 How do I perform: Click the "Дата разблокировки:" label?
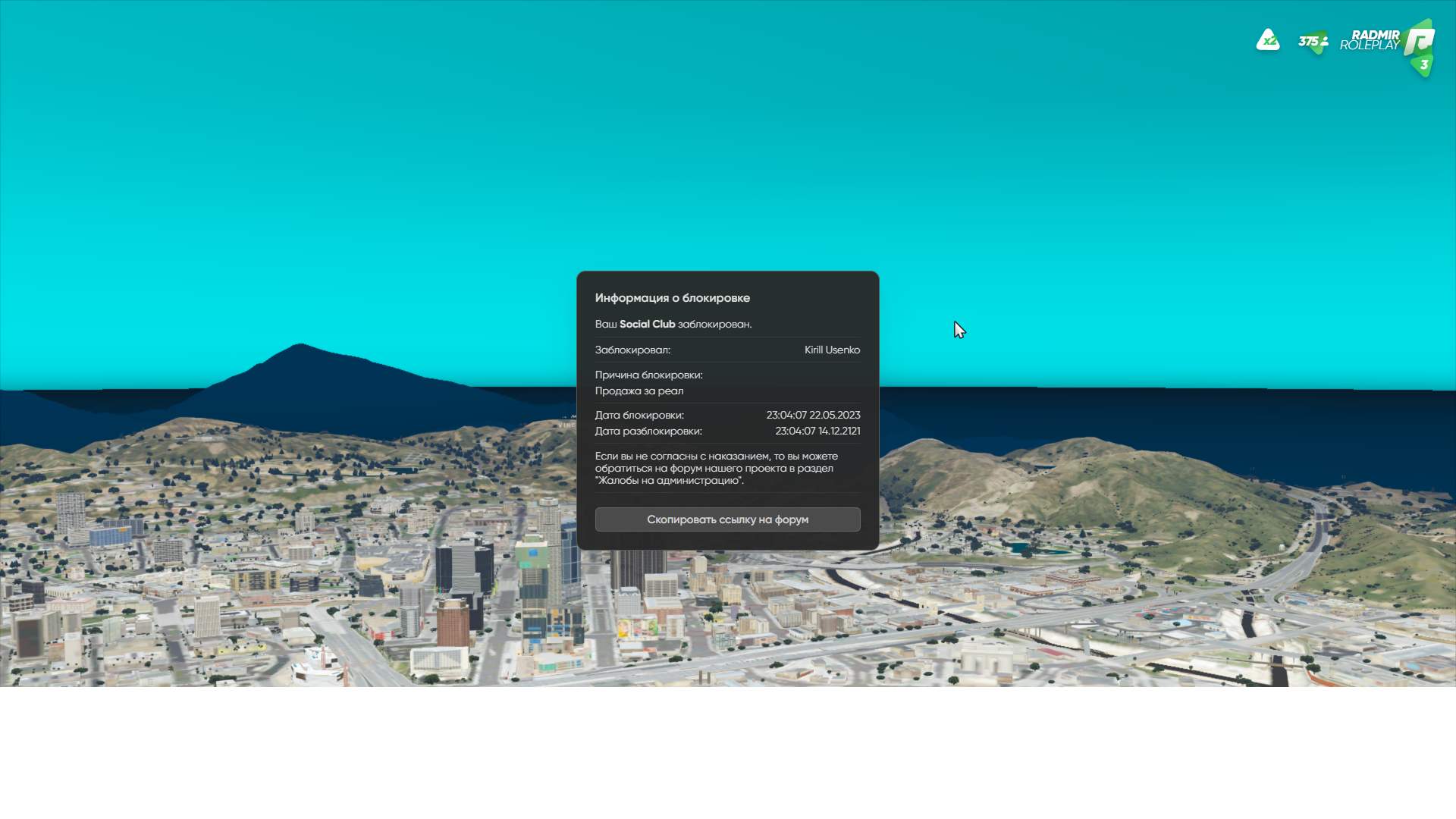click(648, 431)
